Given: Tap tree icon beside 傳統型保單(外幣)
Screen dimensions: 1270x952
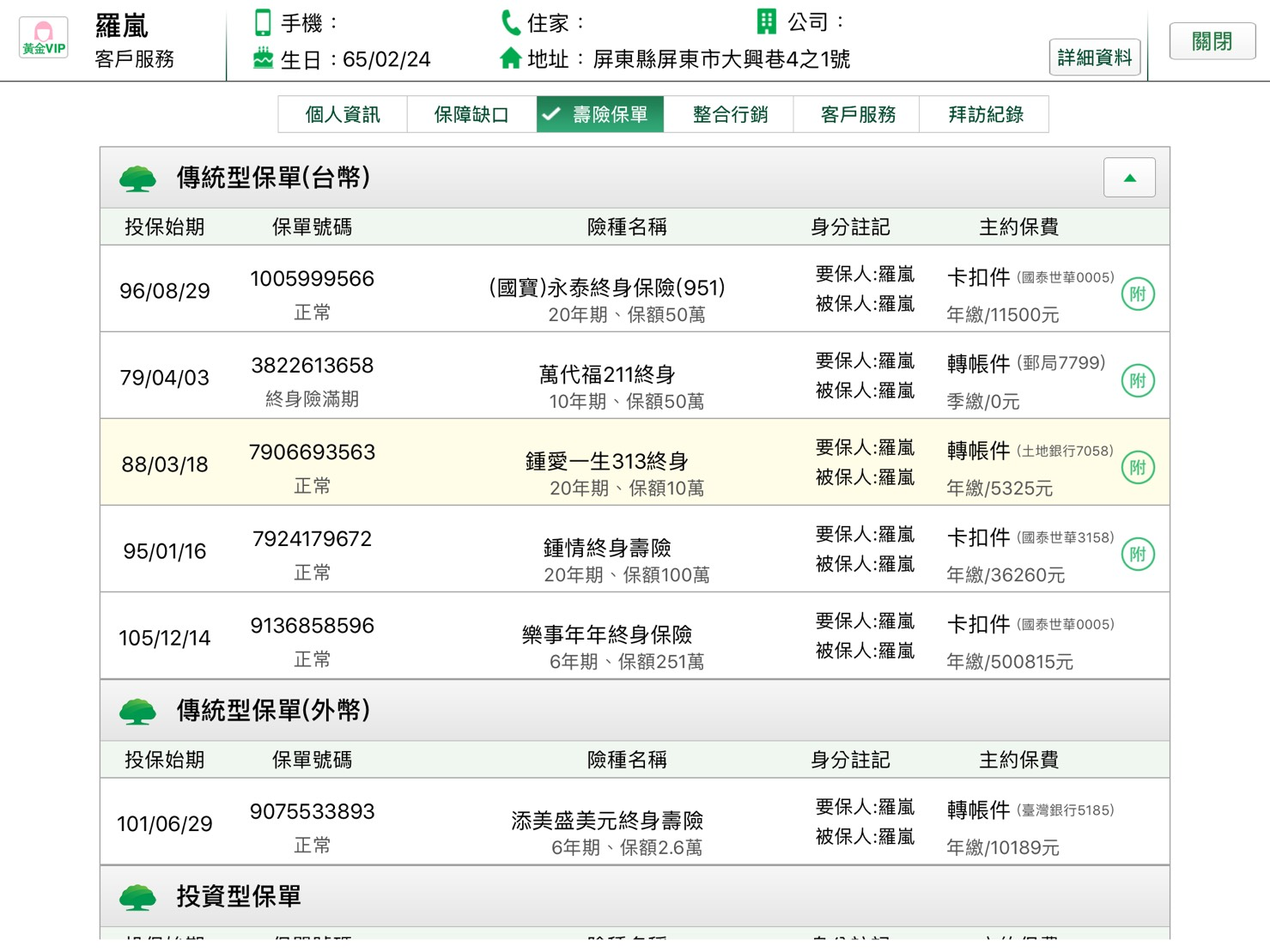Looking at the screenshot, I should (137, 711).
